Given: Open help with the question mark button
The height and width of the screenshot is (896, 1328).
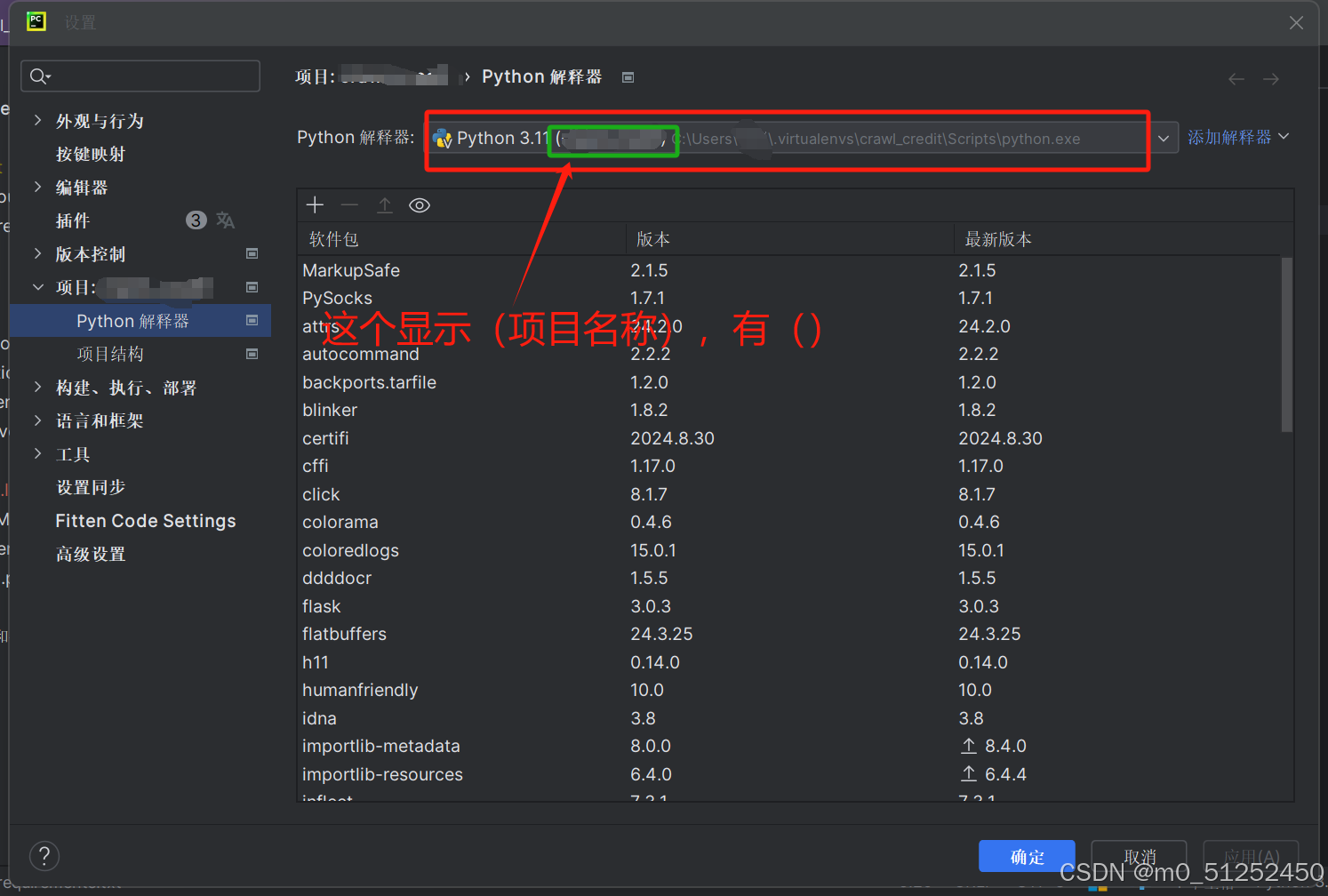Looking at the screenshot, I should coord(44,856).
